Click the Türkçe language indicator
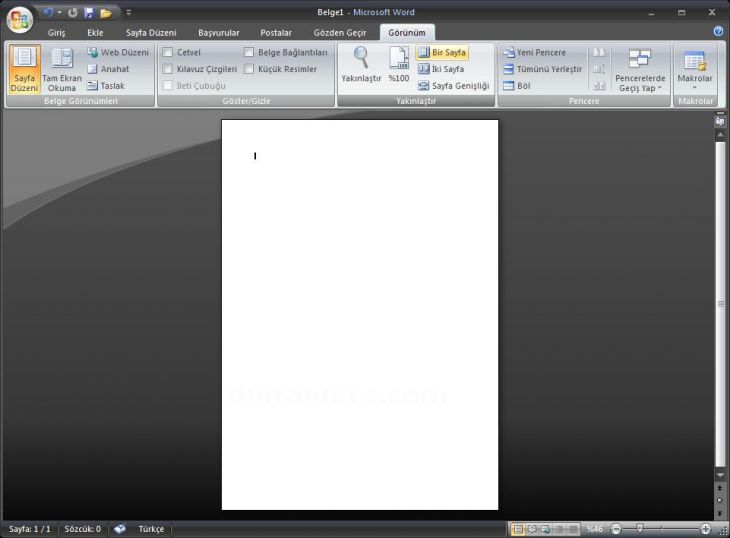Screen dimensions: 730x538 tap(151, 529)
